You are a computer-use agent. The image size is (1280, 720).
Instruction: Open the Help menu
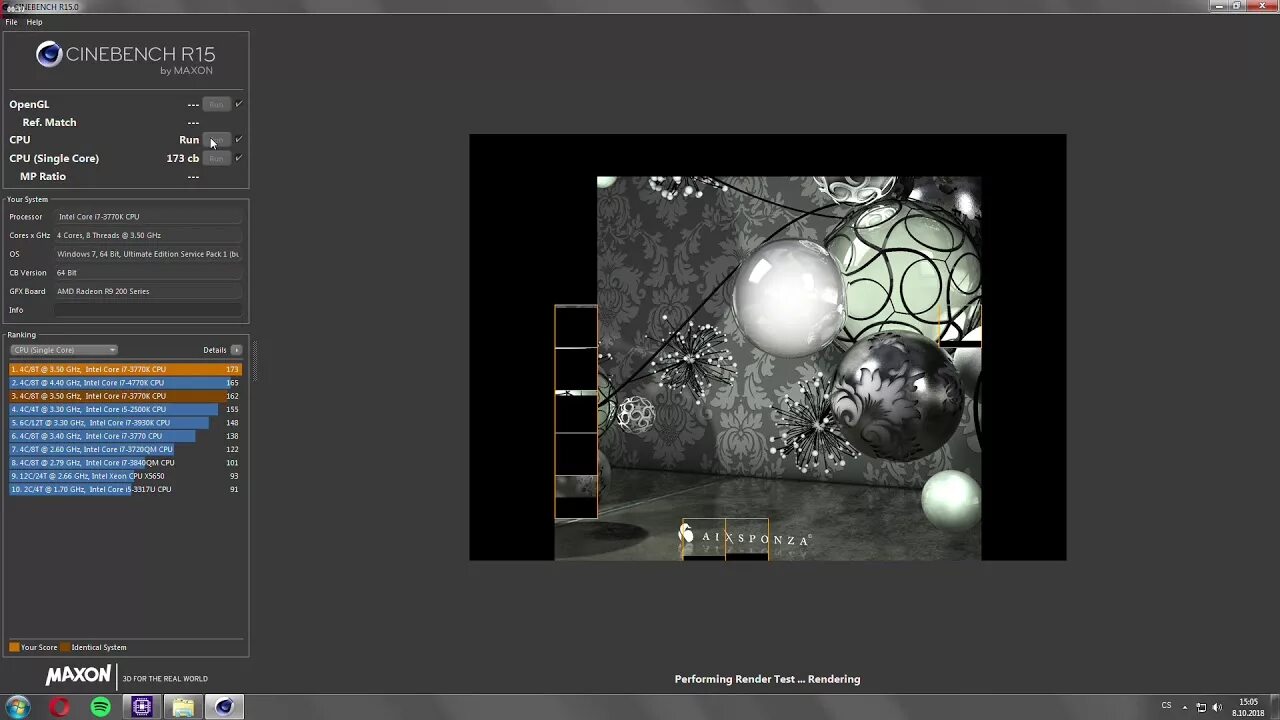pyautogui.click(x=34, y=22)
